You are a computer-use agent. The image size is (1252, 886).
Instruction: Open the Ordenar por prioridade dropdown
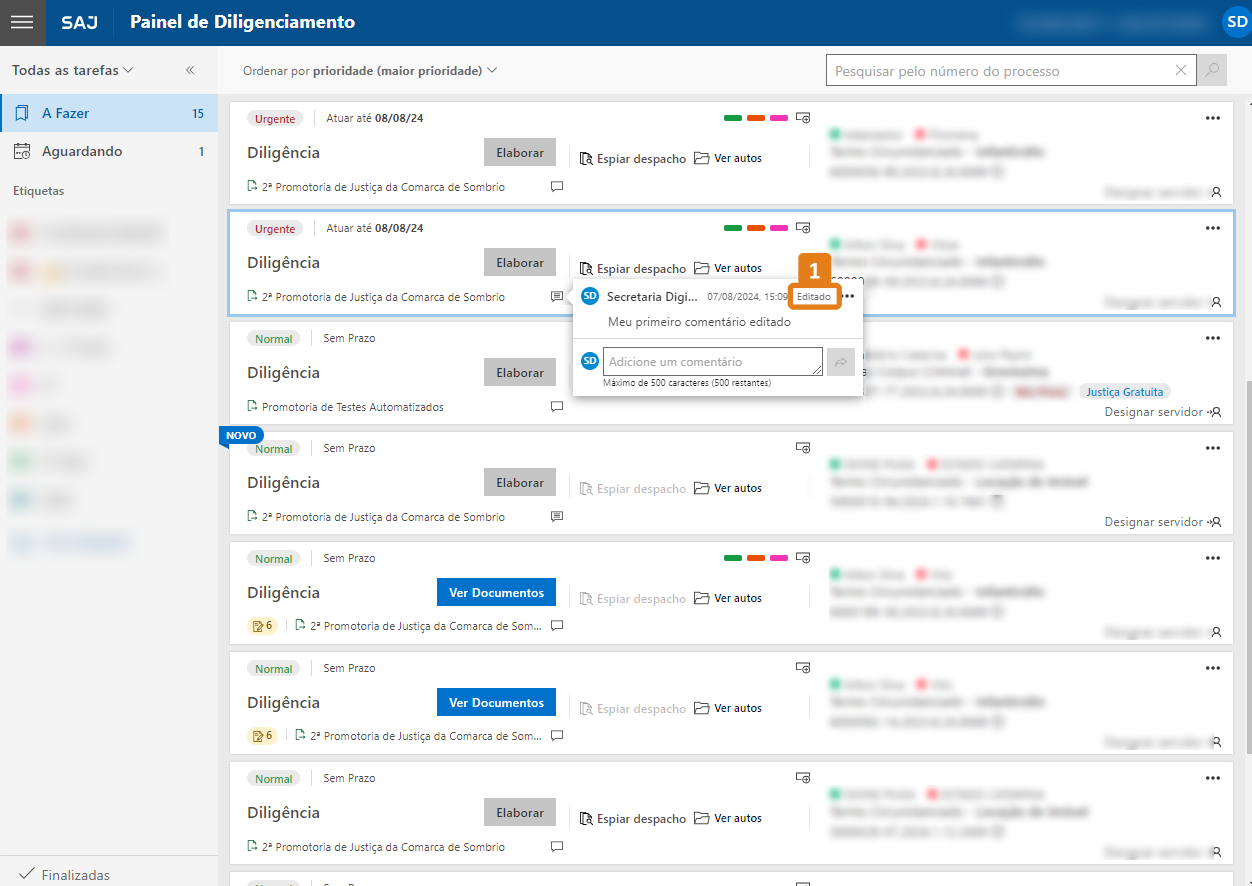(370, 70)
